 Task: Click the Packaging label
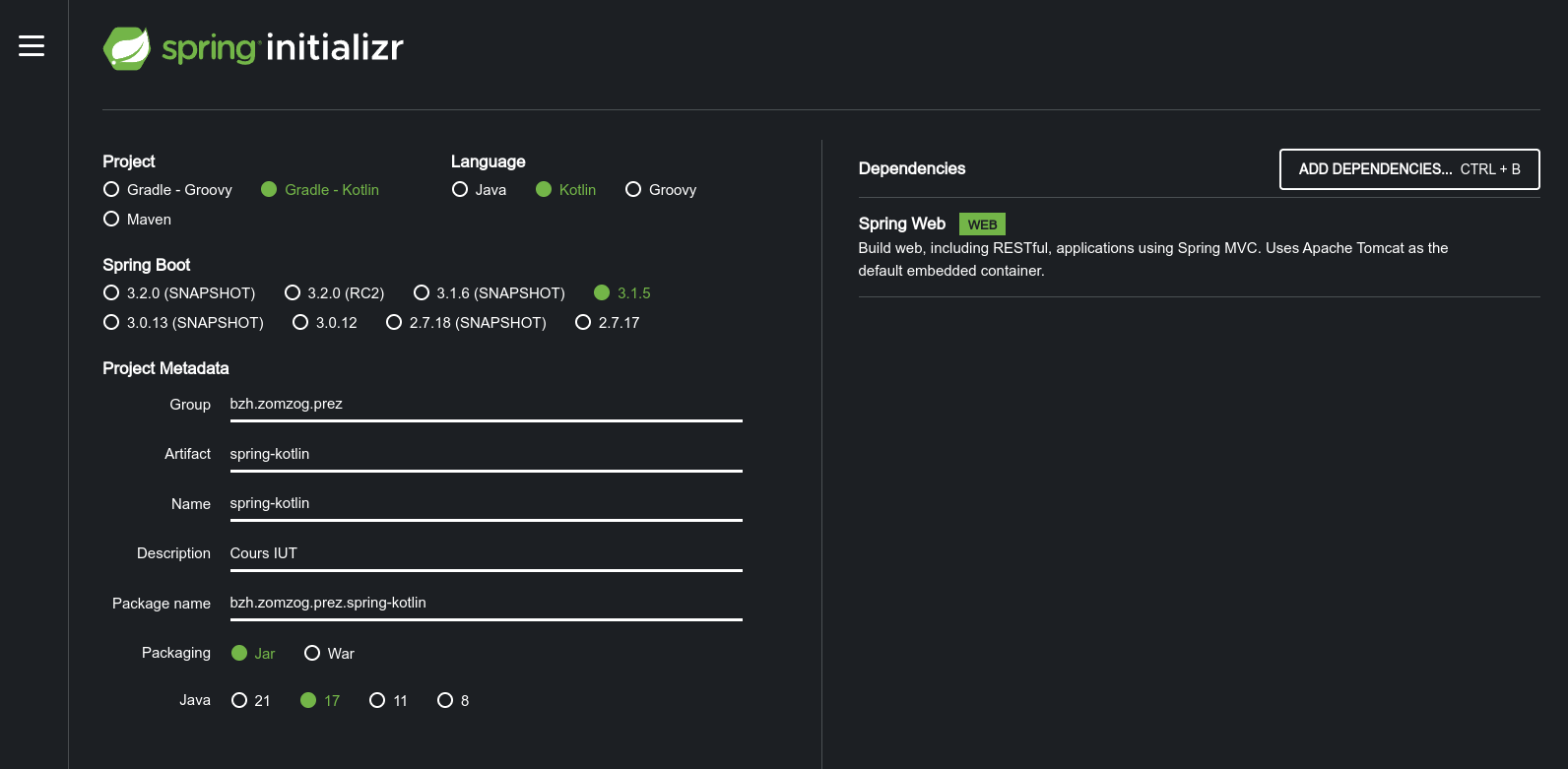coord(175,653)
